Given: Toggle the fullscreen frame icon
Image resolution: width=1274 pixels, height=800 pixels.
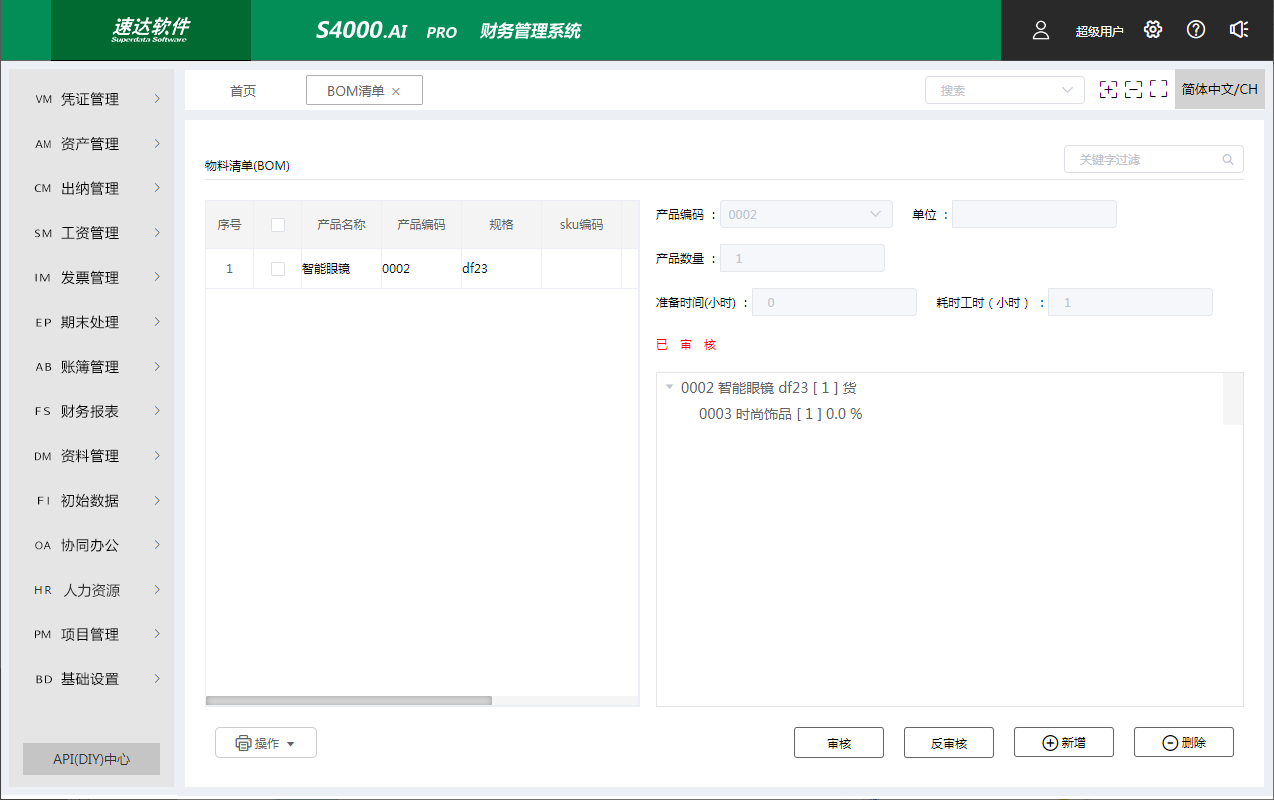Looking at the screenshot, I should tap(1158, 90).
